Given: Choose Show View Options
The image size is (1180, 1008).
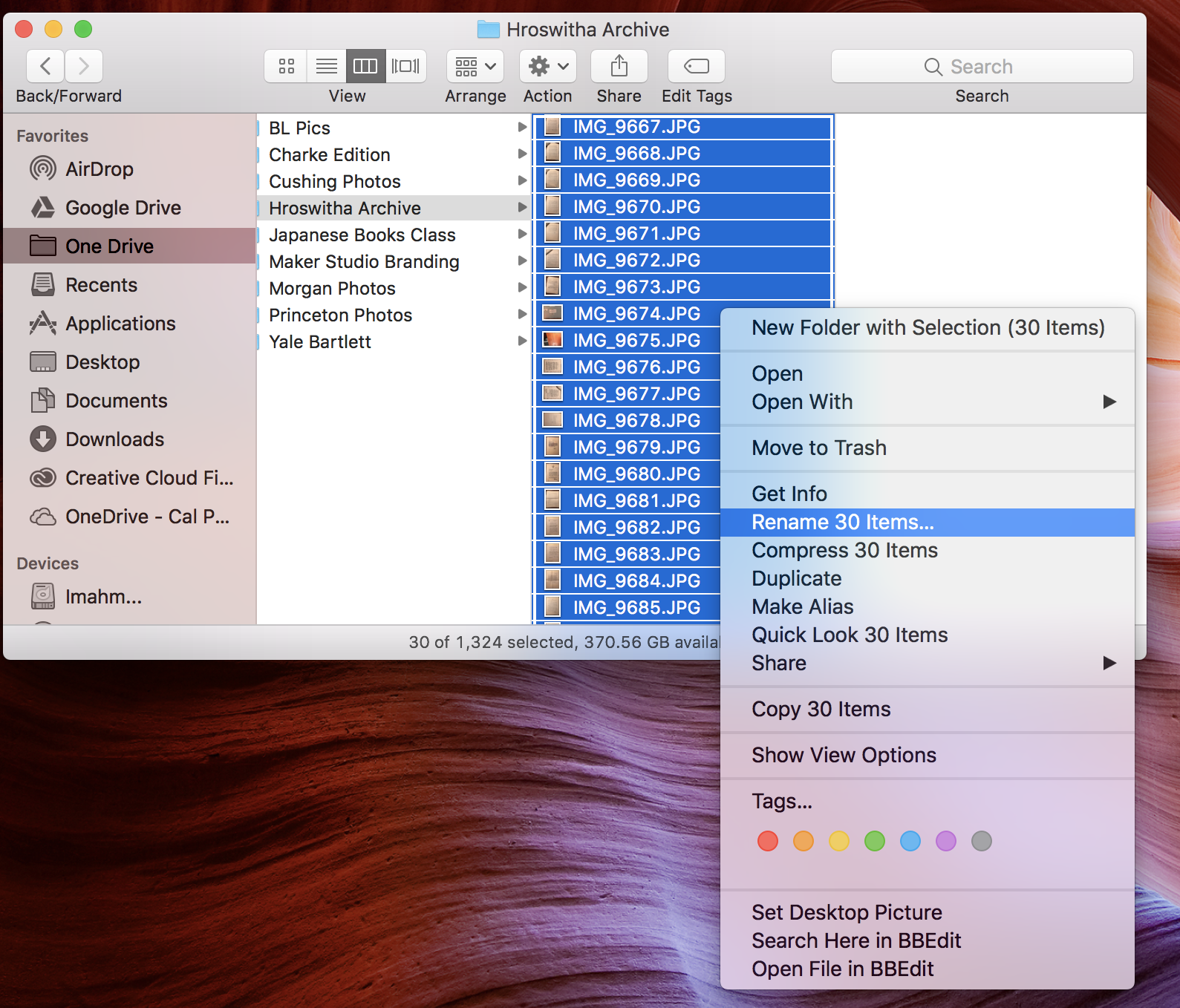Looking at the screenshot, I should [928, 755].
